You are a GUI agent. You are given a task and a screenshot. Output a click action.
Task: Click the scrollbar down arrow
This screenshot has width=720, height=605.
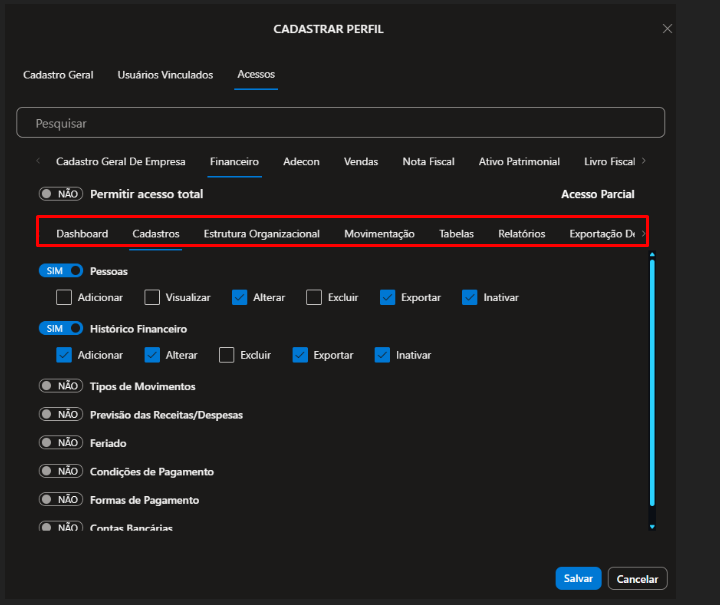[652, 526]
